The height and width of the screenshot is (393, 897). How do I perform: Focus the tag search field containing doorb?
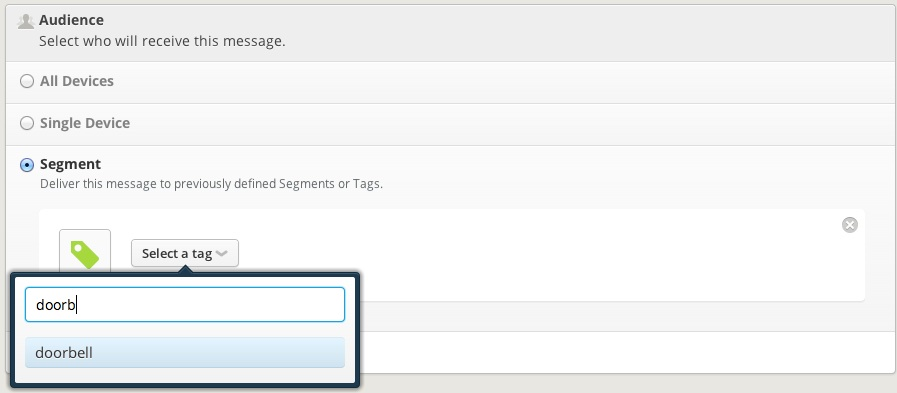tap(185, 305)
